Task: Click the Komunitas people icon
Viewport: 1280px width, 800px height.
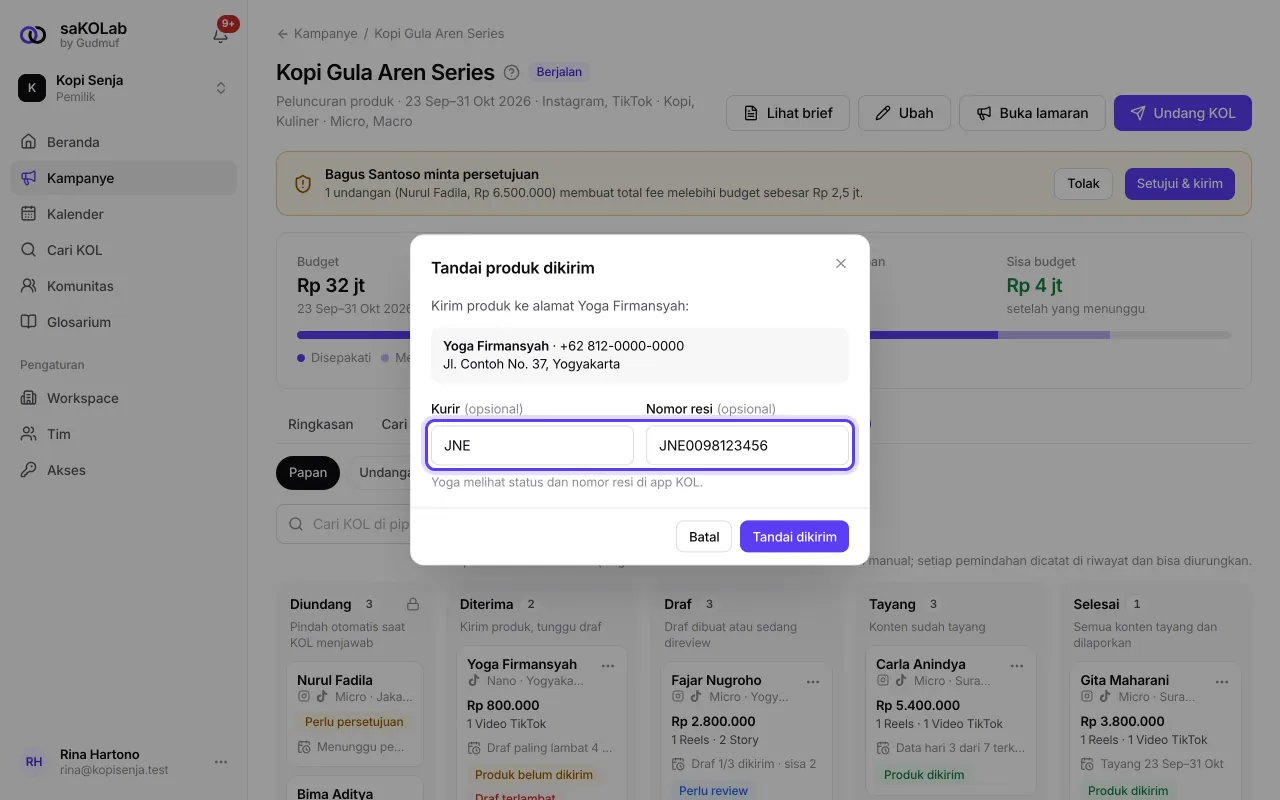Action: (29, 286)
